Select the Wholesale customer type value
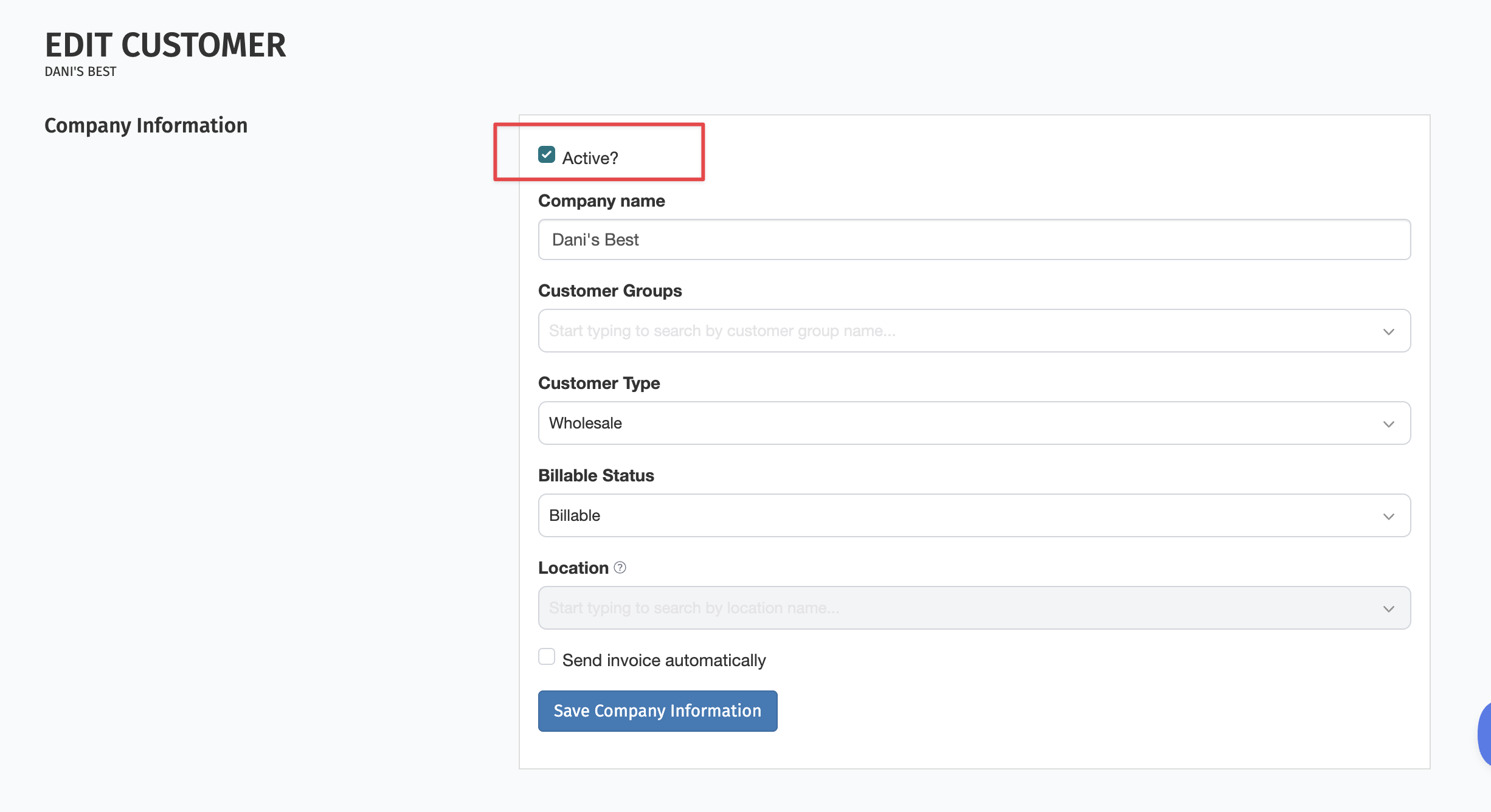Image resolution: width=1491 pixels, height=812 pixels. [586, 424]
